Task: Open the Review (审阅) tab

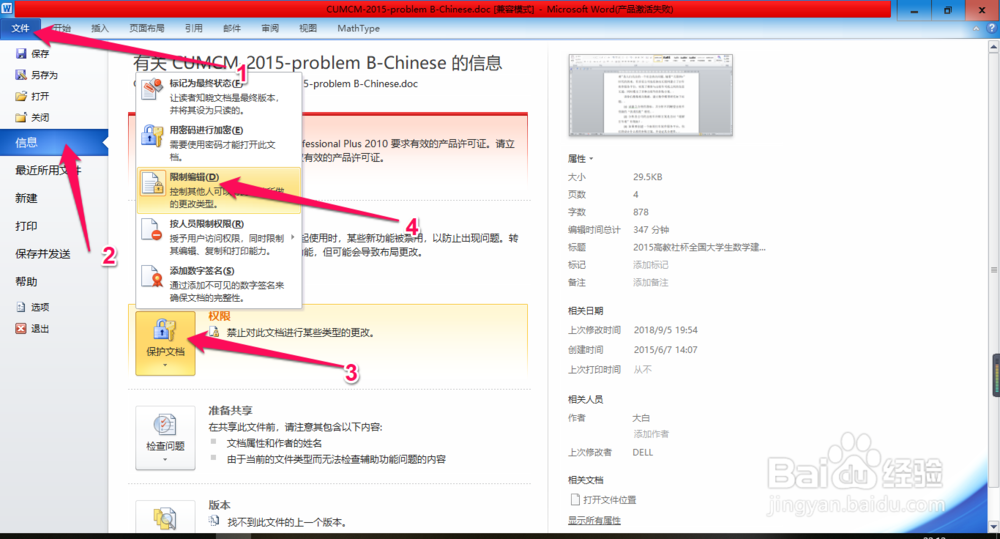Action: point(270,29)
